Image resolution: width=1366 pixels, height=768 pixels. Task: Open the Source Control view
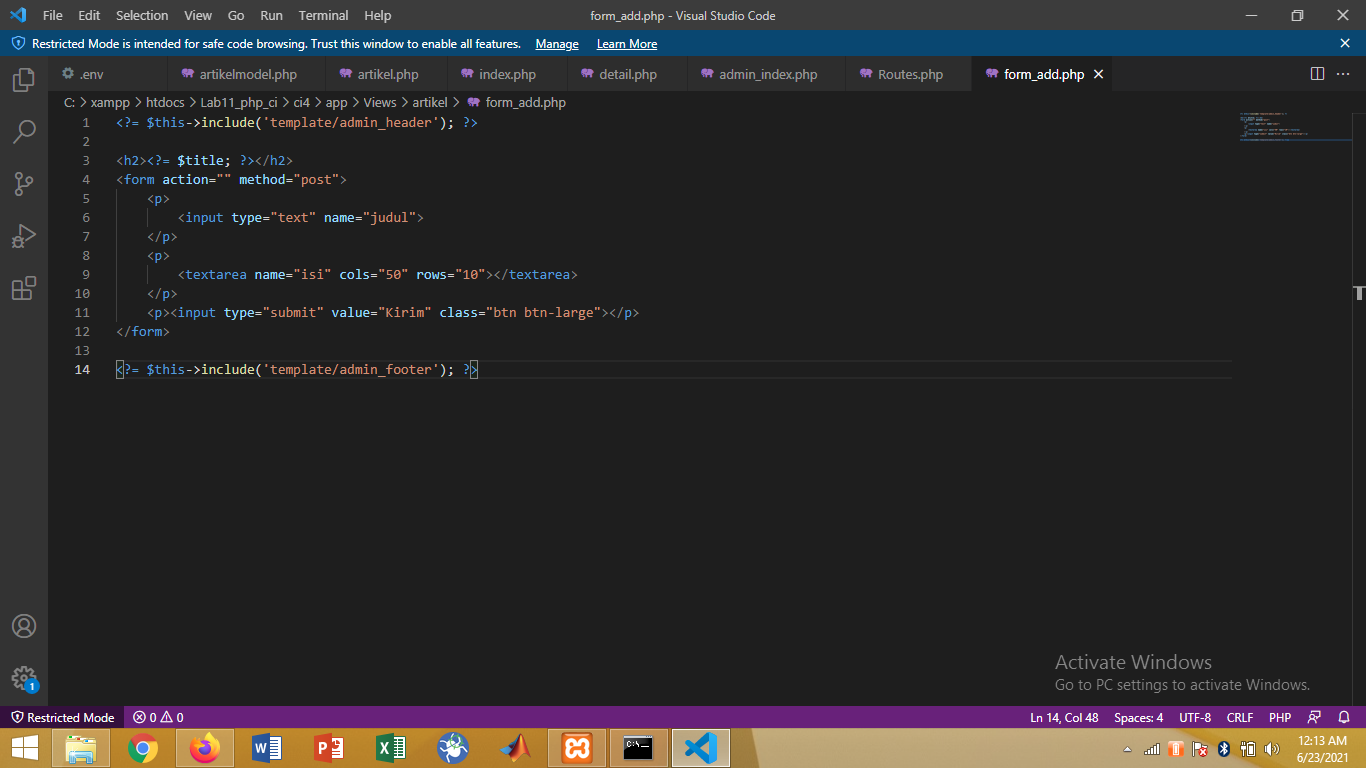pos(24,183)
